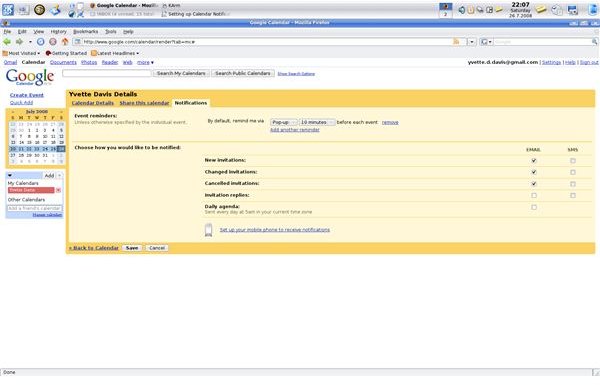The width and height of the screenshot is (600, 385).
Task: Enable SMS for Changed invitations
Action: point(573,172)
